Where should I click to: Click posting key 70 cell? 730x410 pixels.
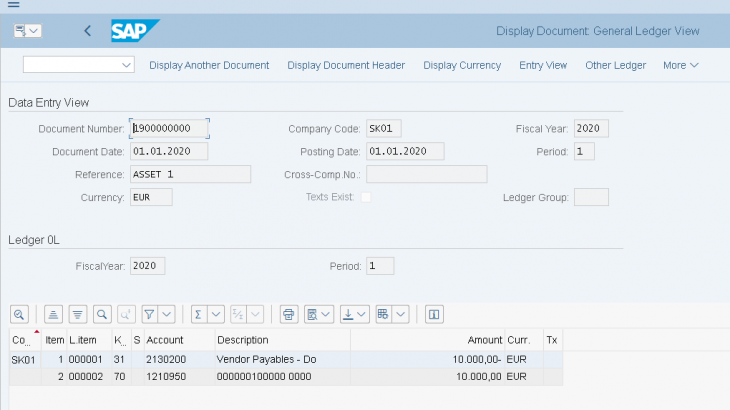click(120, 376)
